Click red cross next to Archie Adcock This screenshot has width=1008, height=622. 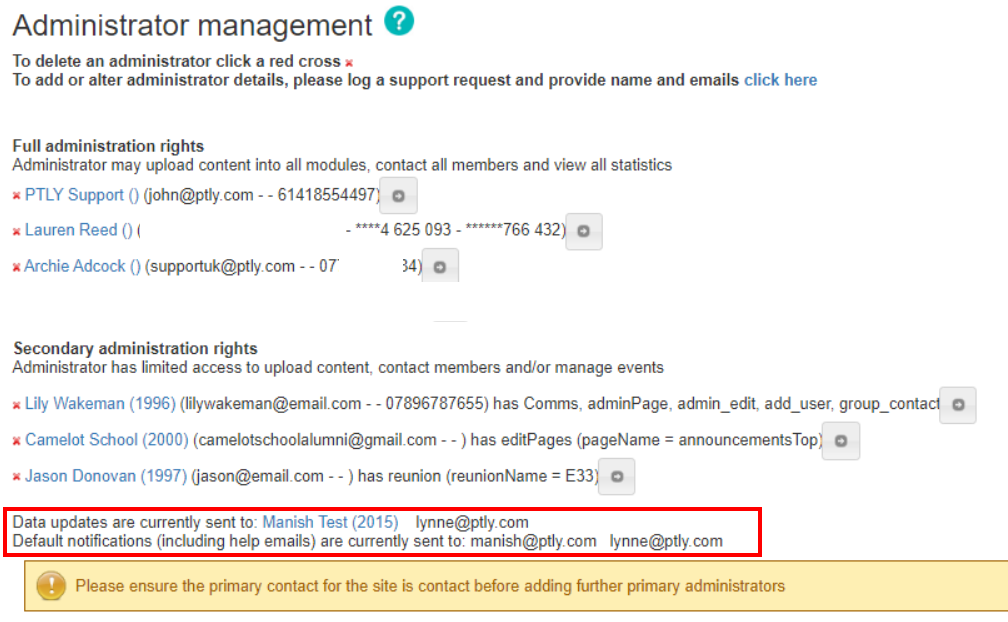click(17, 267)
